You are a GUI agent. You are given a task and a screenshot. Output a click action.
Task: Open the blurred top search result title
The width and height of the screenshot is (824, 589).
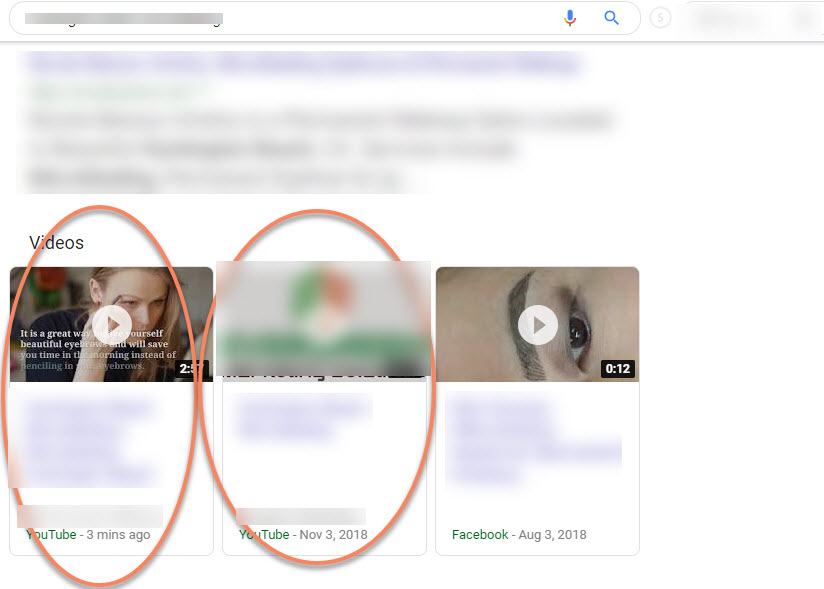point(304,64)
